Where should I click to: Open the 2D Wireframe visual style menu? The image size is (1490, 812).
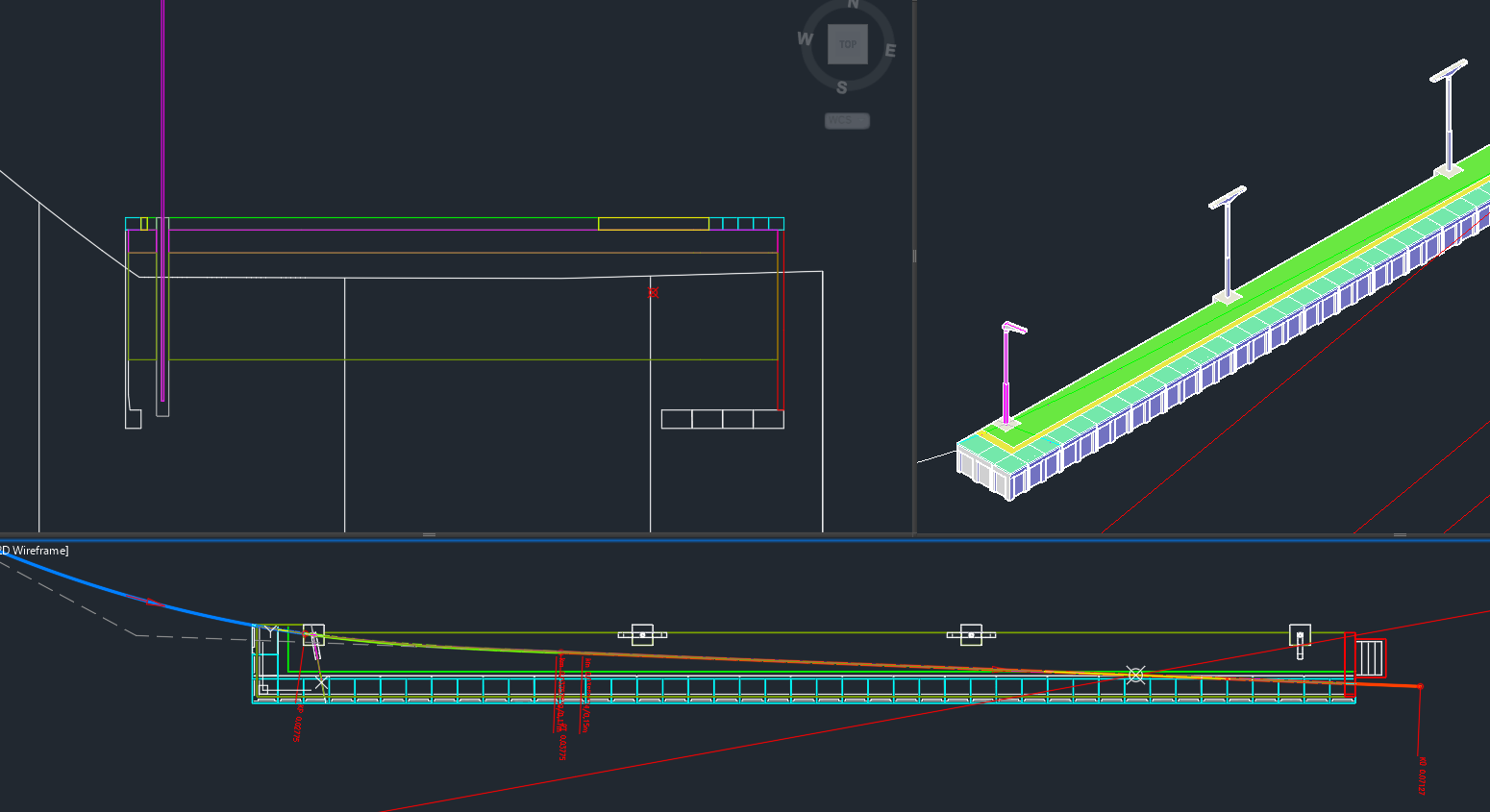37,551
